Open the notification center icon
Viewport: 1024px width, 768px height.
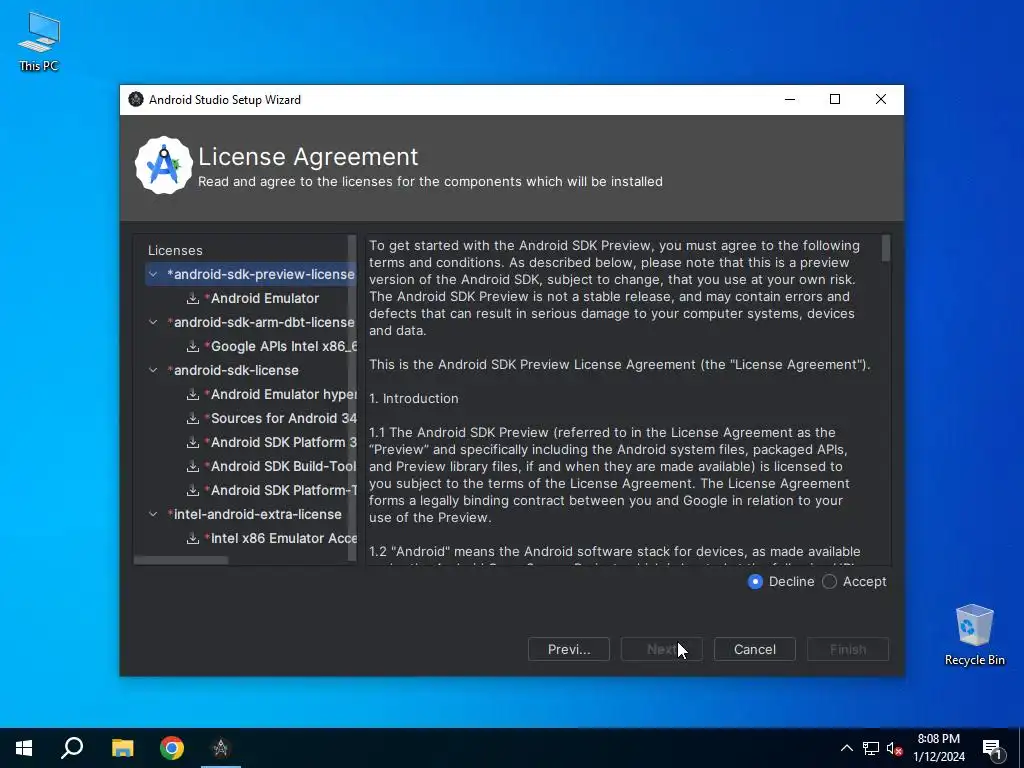[x=992, y=748]
